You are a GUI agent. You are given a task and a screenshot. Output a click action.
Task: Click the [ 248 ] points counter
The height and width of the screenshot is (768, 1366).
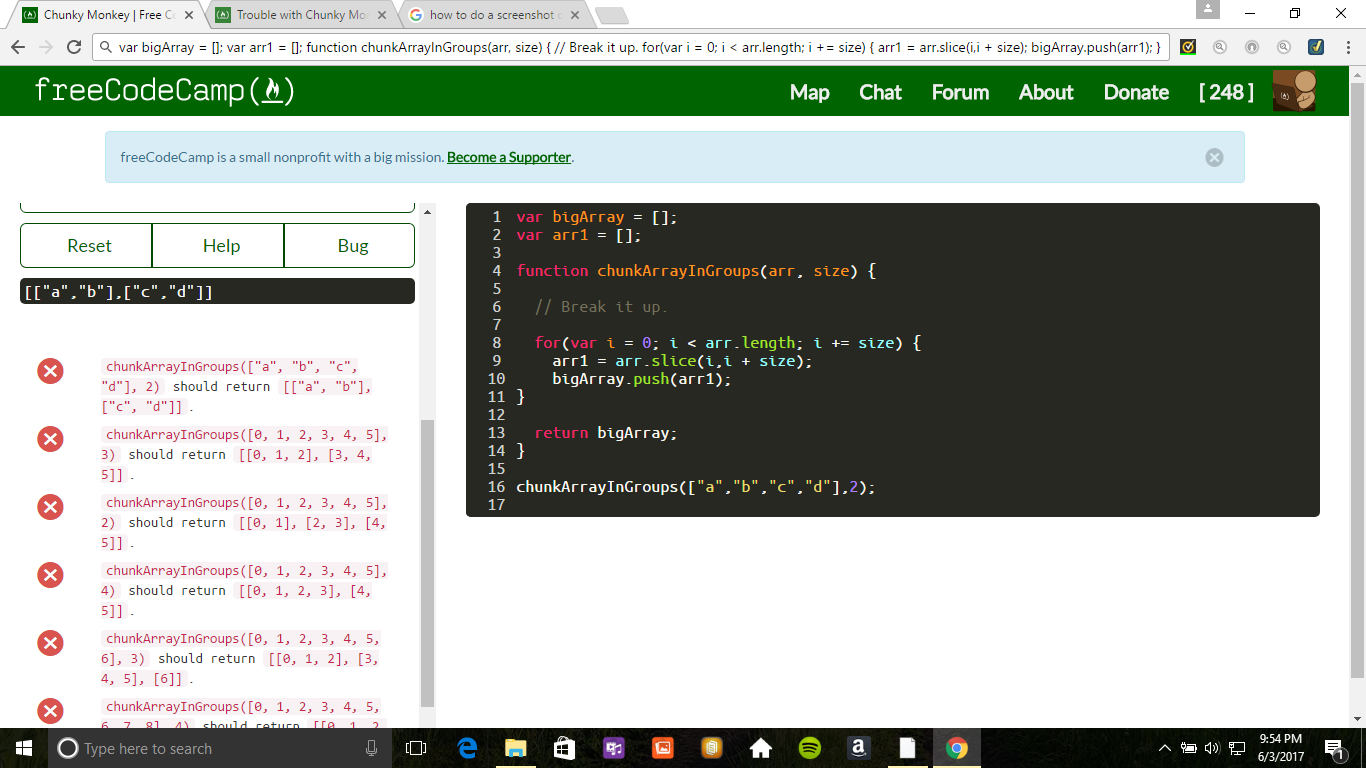click(1226, 92)
